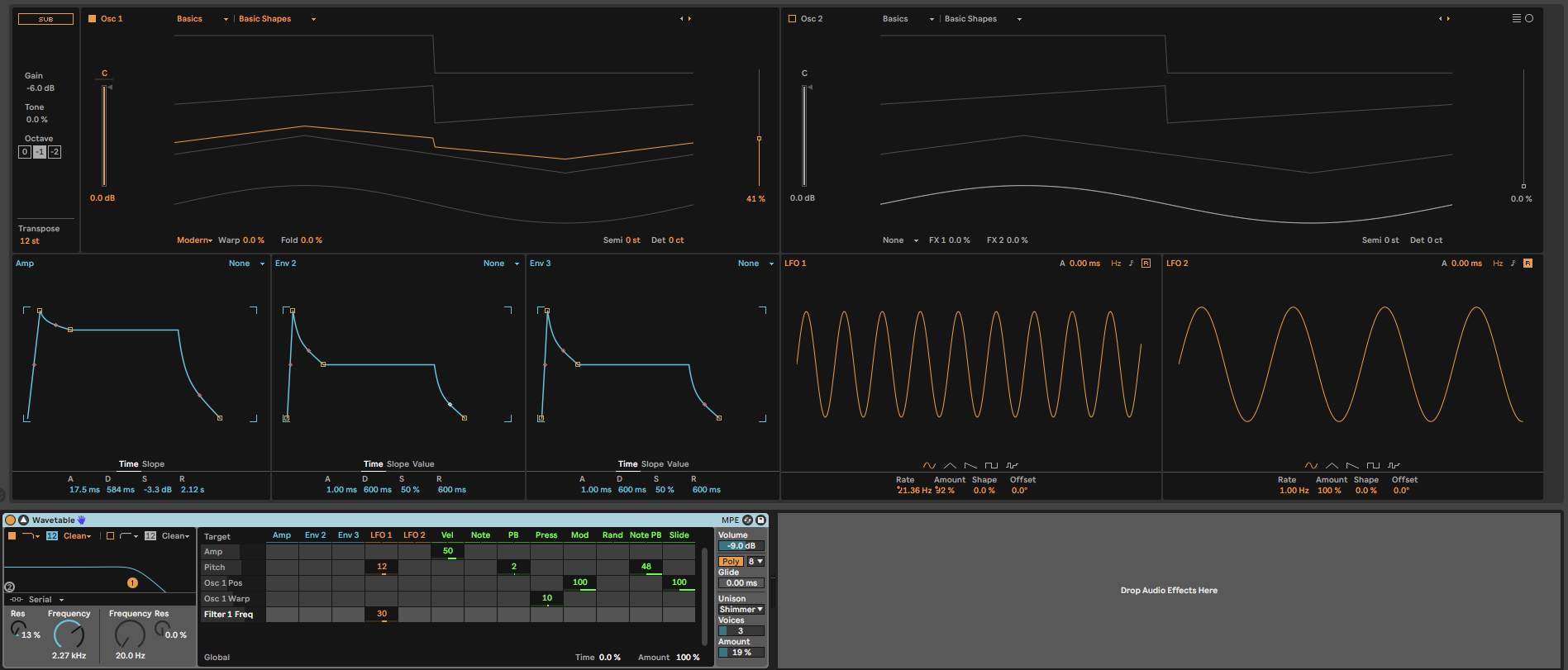Switch LFO 1 to tempo-synced note rate
The width and height of the screenshot is (1568, 670).
(x=1131, y=263)
